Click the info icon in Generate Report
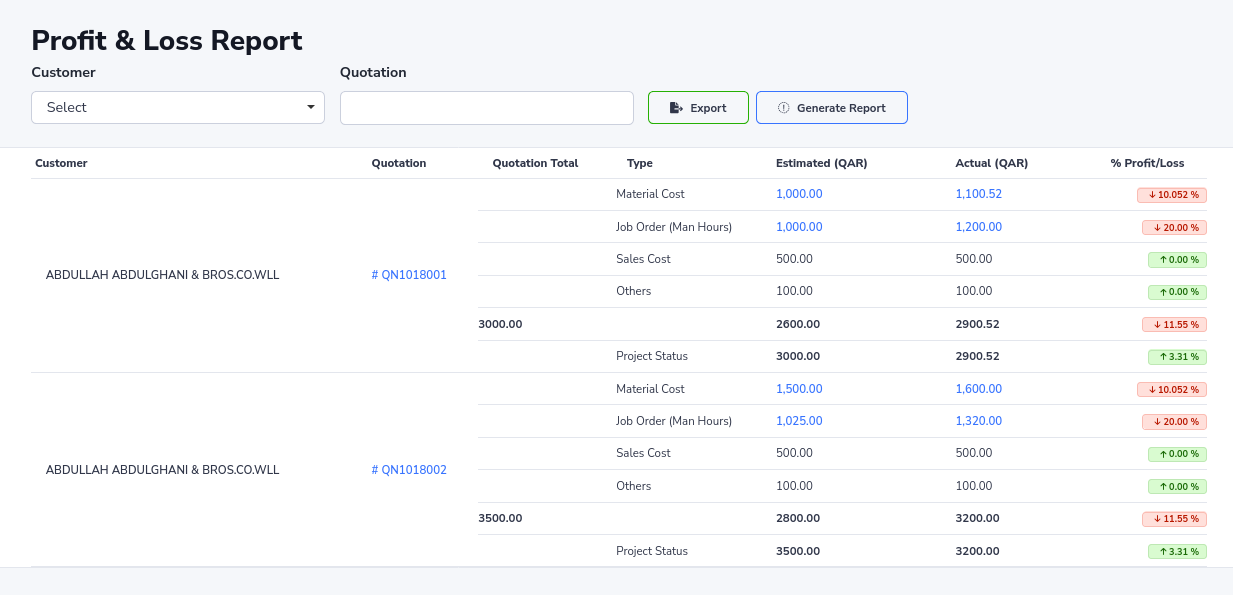Viewport: 1233px width, 595px height. pyautogui.click(x=784, y=108)
